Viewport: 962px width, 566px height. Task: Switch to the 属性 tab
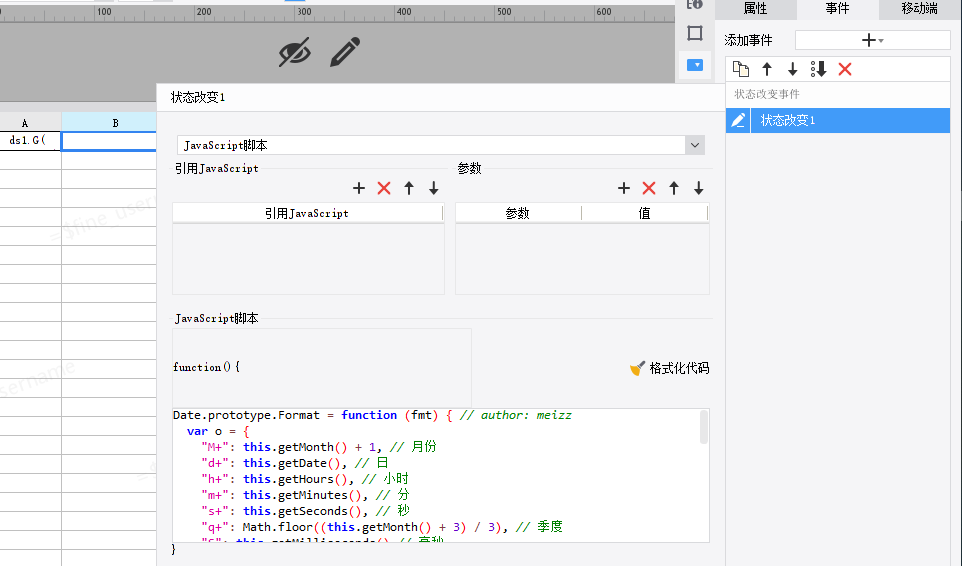[755, 9]
